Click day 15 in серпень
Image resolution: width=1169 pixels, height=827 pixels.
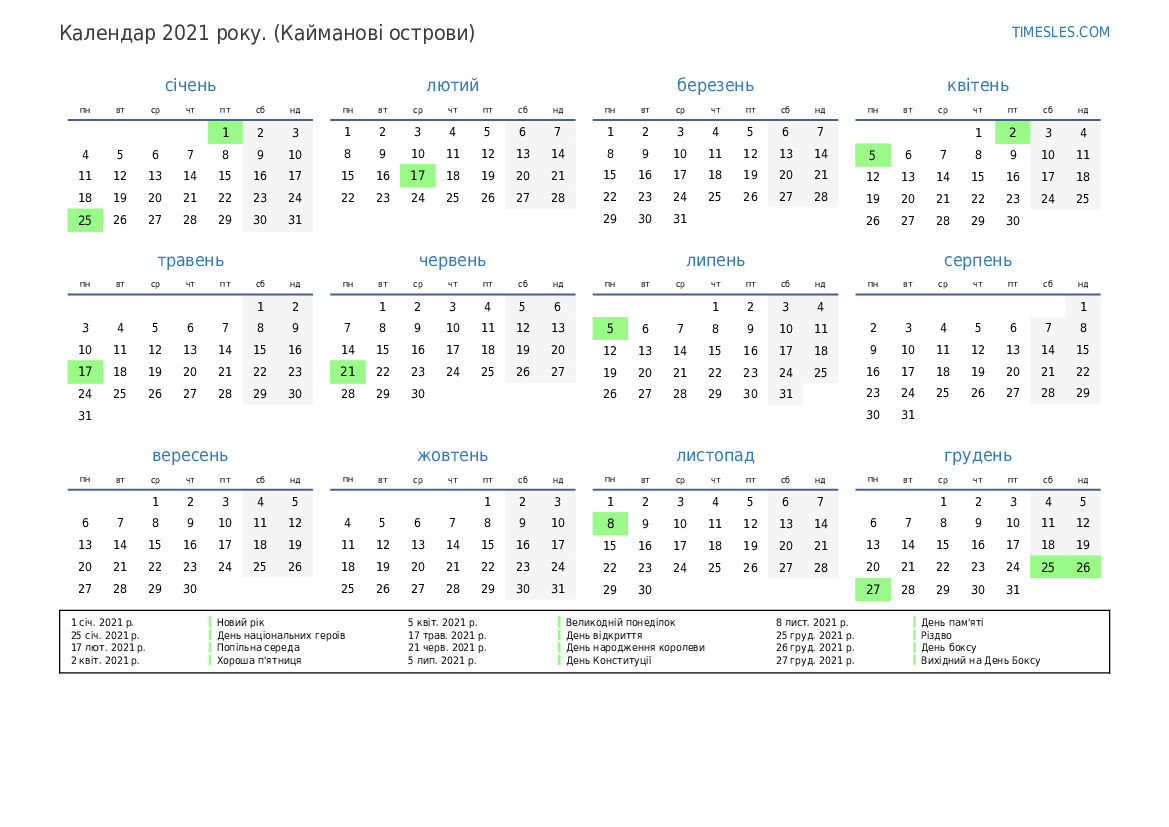tap(1083, 350)
